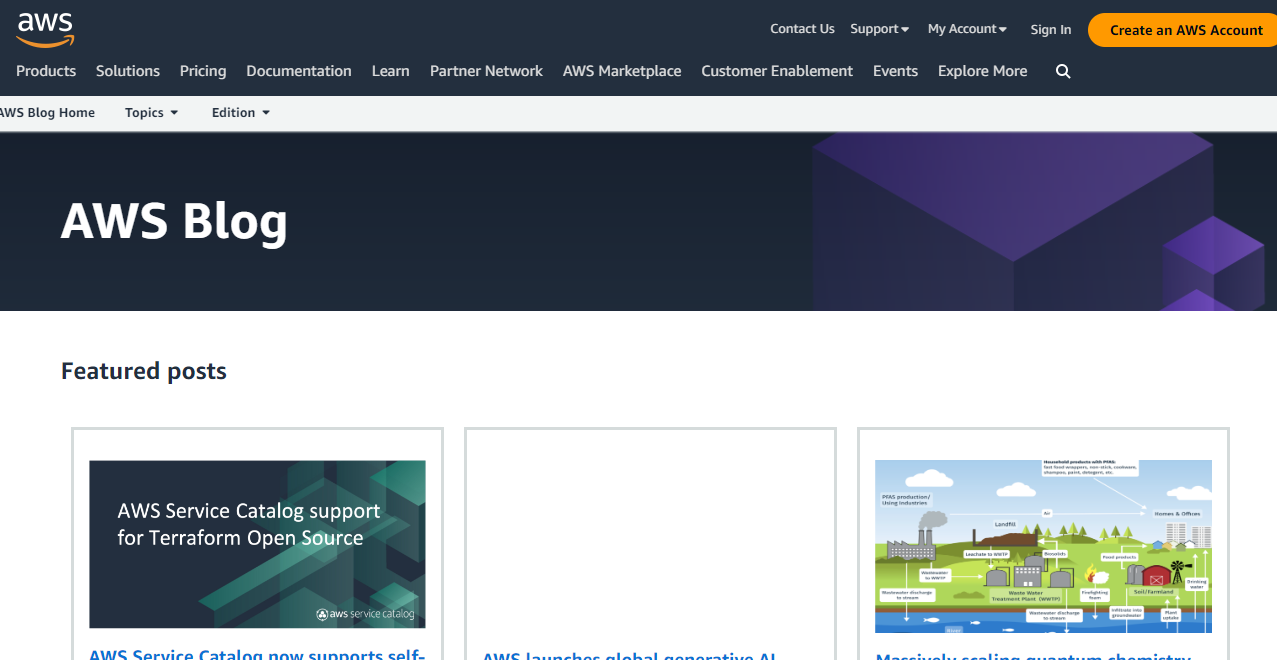Click Sign In
The height and width of the screenshot is (660, 1277).
tap(1051, 30)
